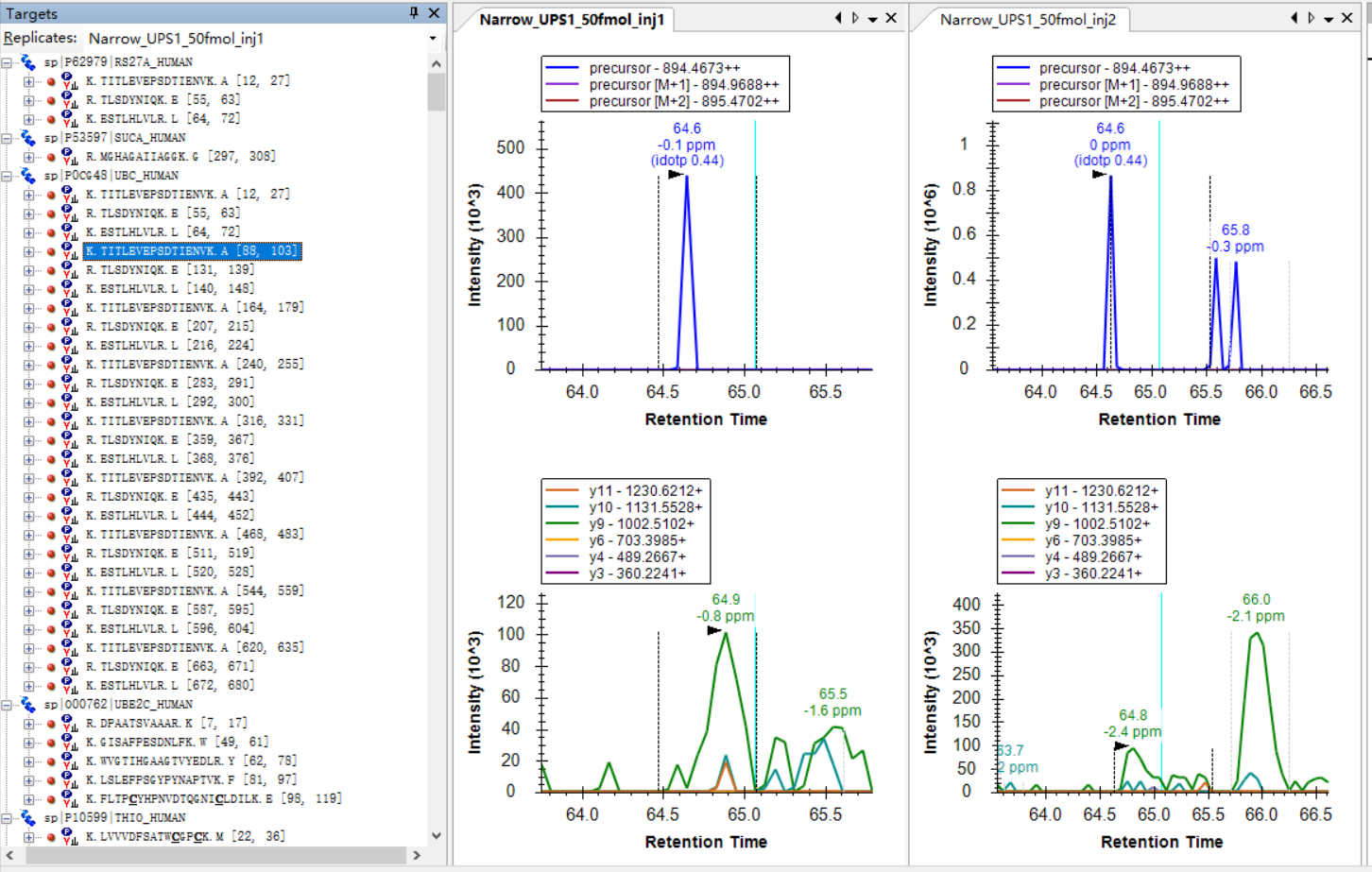Click red status dot beside R.MGHAGAIIAGGK.G
The height and width of the screenshot is (872, 1372).
click(x=51, y=157)
